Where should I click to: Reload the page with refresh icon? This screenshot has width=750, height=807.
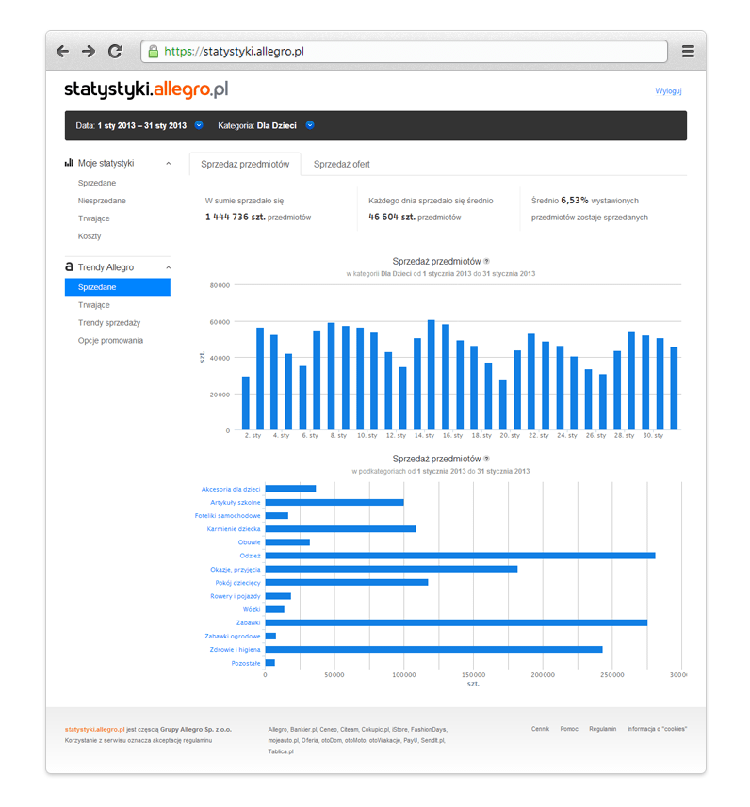(x=115, y=51)
